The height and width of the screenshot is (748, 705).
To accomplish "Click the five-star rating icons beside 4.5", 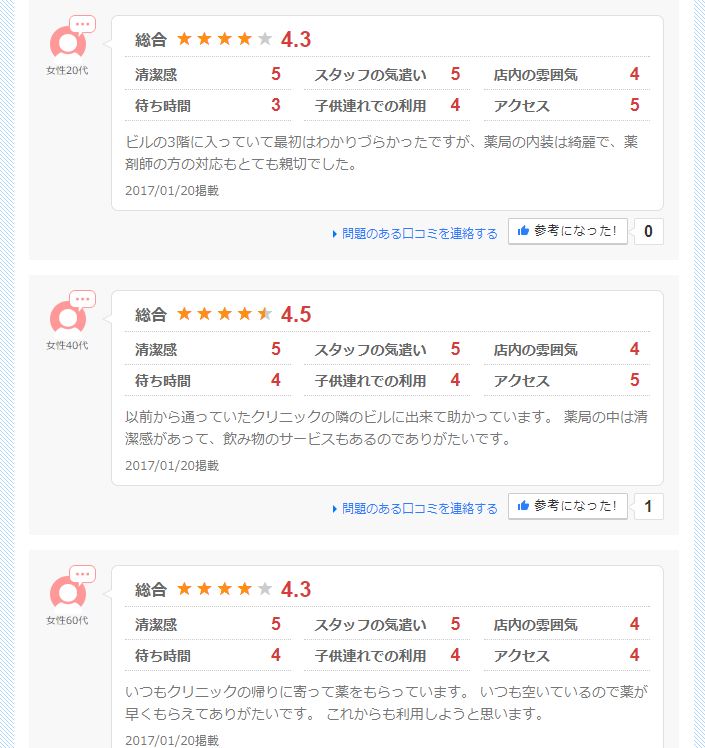I will (224, 314).
